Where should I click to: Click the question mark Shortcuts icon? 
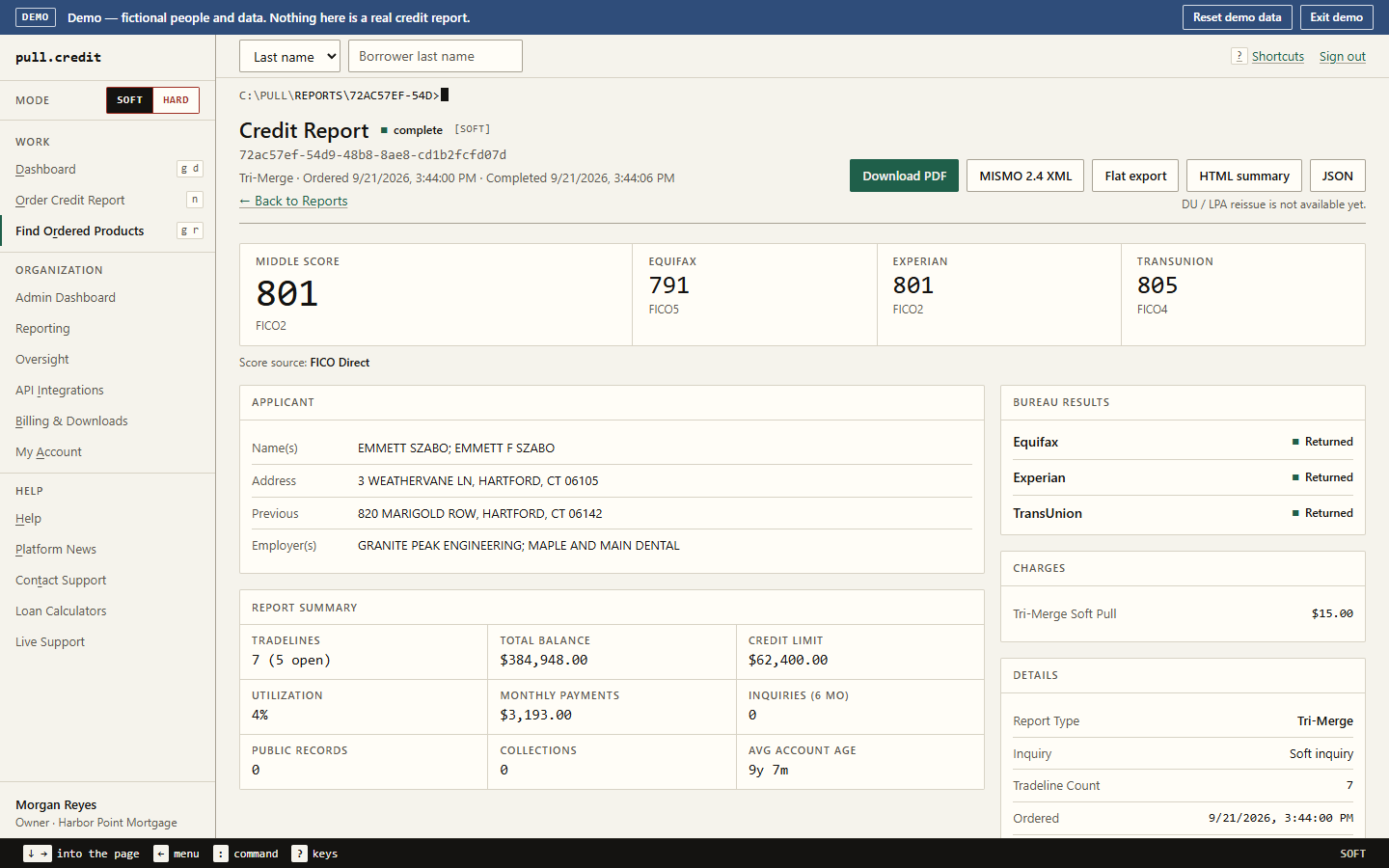click(x=1239, y=56)
